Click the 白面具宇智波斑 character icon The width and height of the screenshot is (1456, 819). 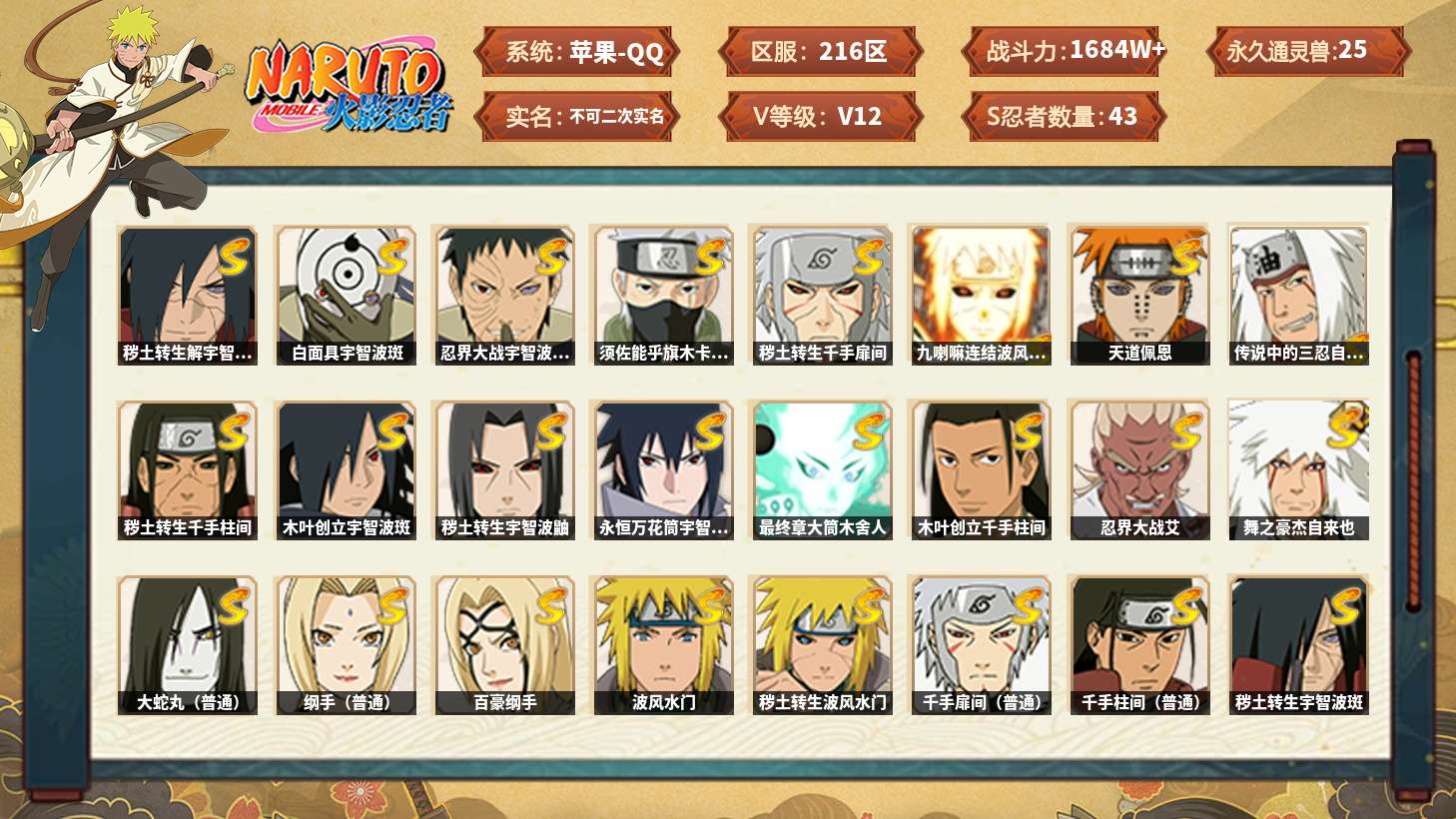pos(347,296)
